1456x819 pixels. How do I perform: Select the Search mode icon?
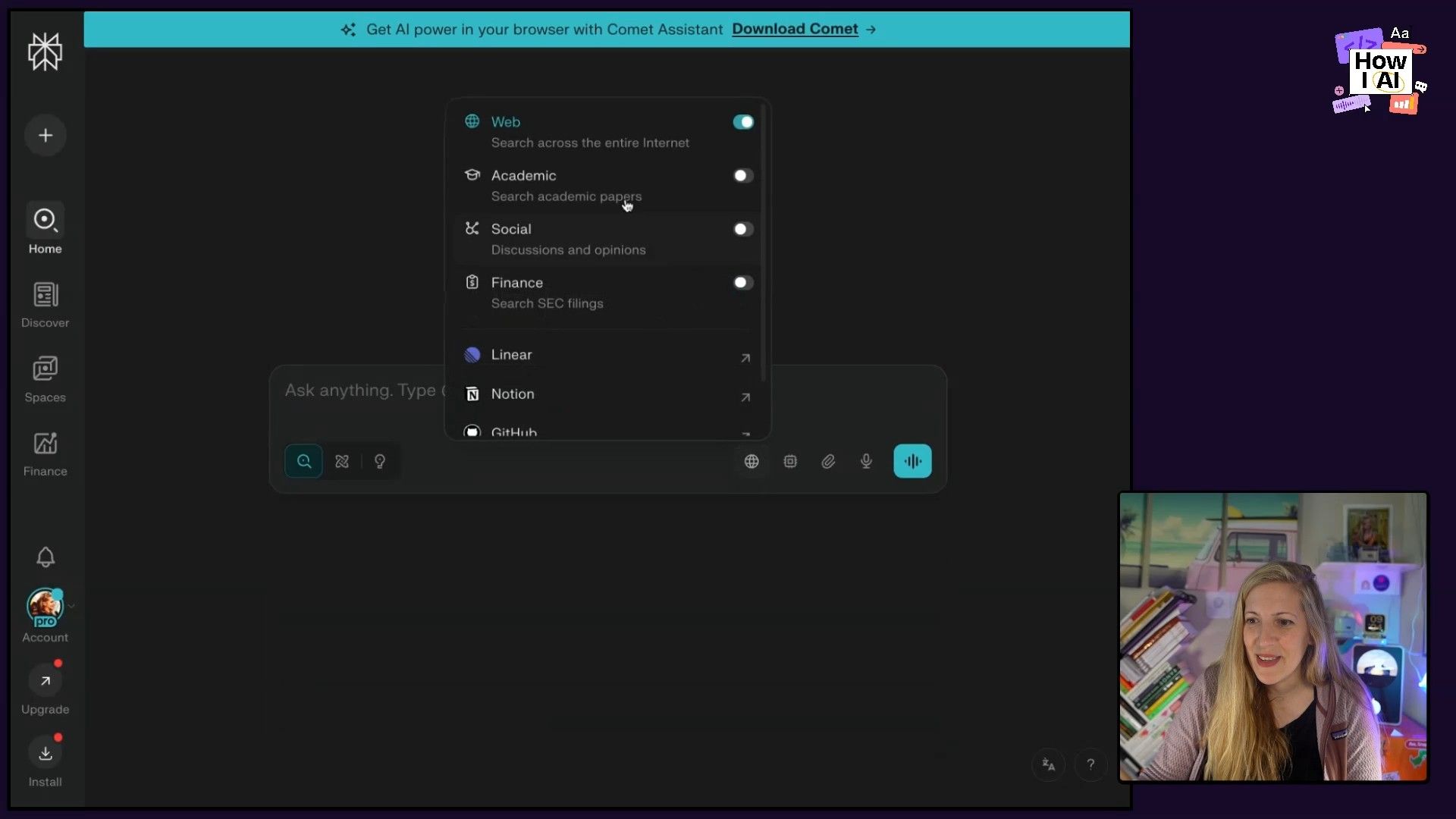click(304, 461)
